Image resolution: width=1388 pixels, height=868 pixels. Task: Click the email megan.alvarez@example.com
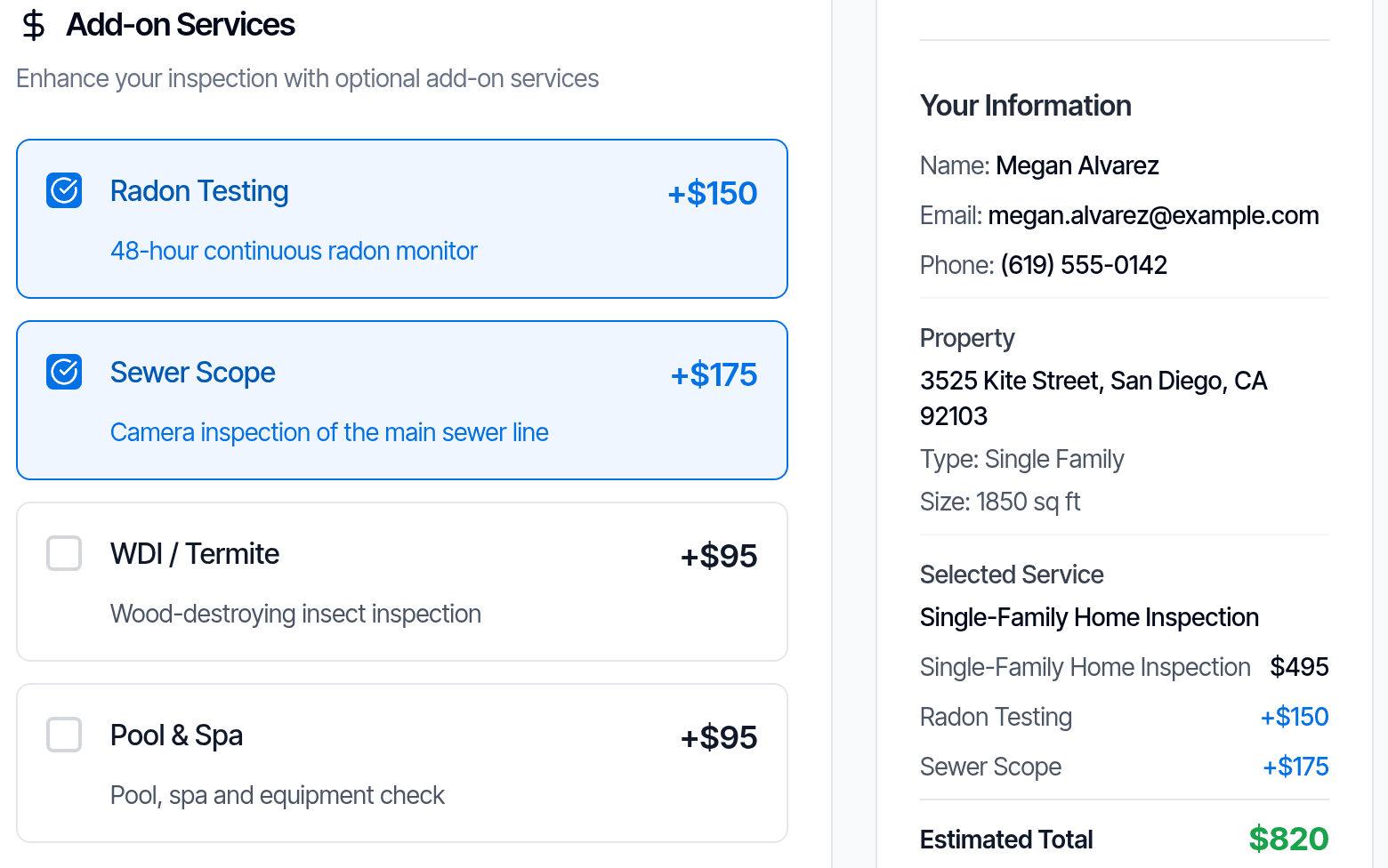1153,215
